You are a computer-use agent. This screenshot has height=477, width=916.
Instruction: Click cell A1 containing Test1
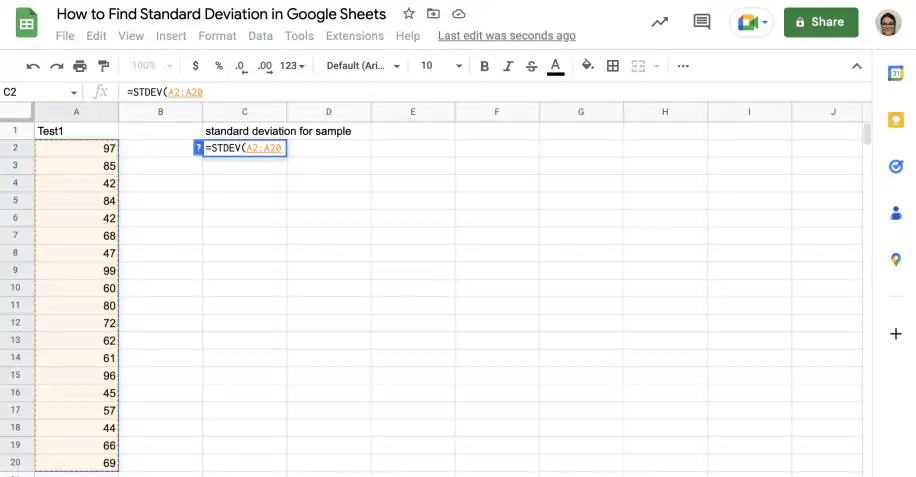pyautogui.click(x=77, y=131)
